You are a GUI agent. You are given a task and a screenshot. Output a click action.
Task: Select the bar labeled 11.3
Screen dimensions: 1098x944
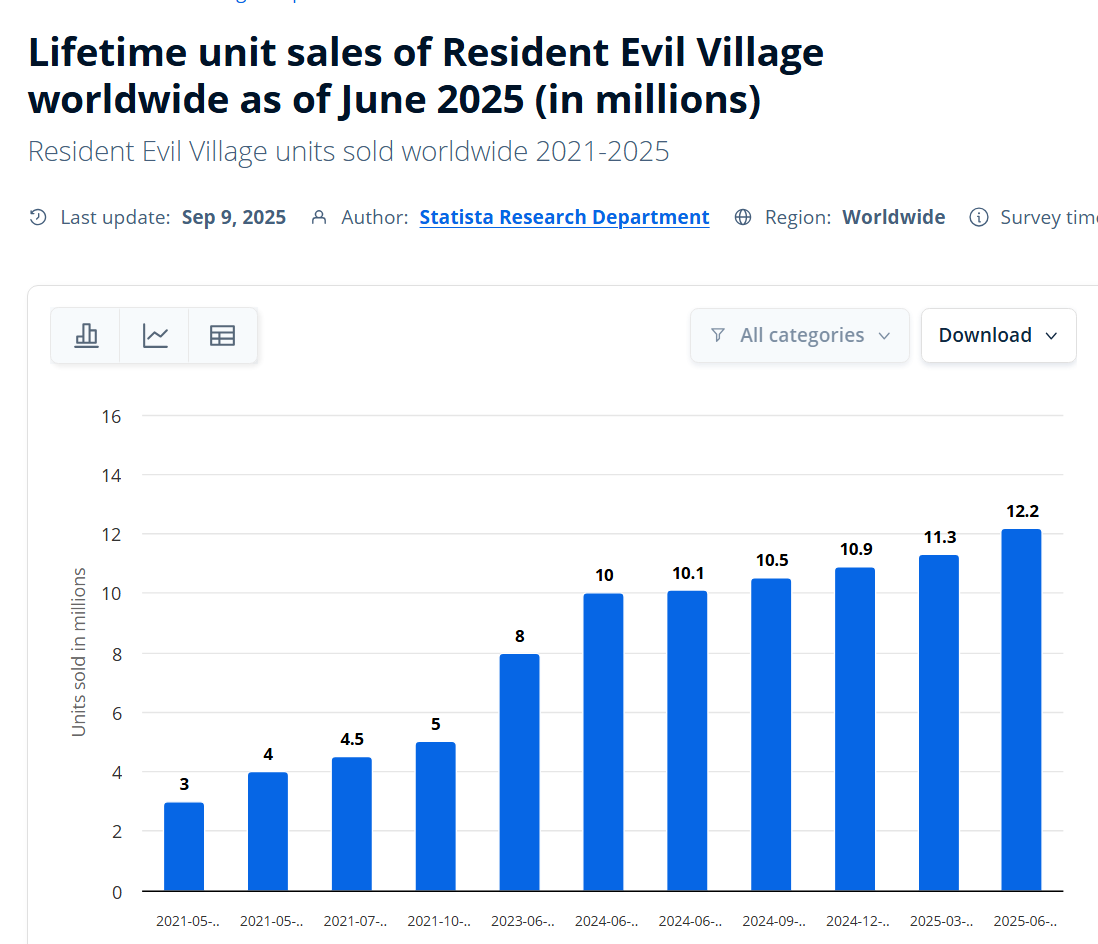(x=939, y=723)
